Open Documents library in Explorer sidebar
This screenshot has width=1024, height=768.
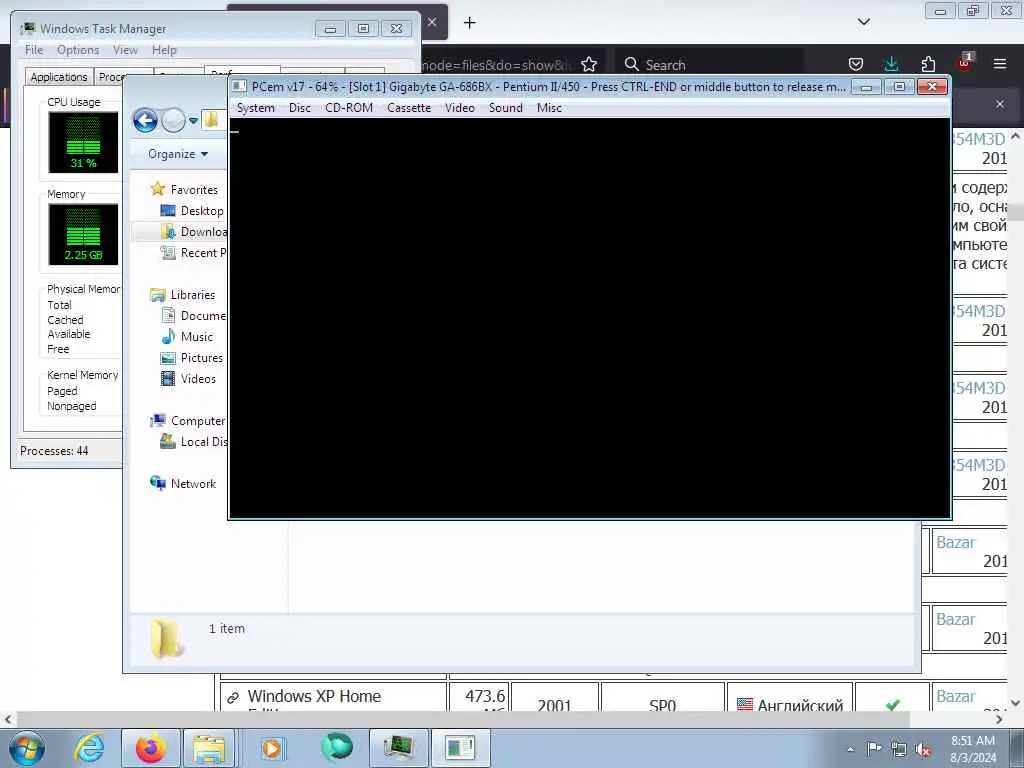pyautogui.click(x=203, y=315)
